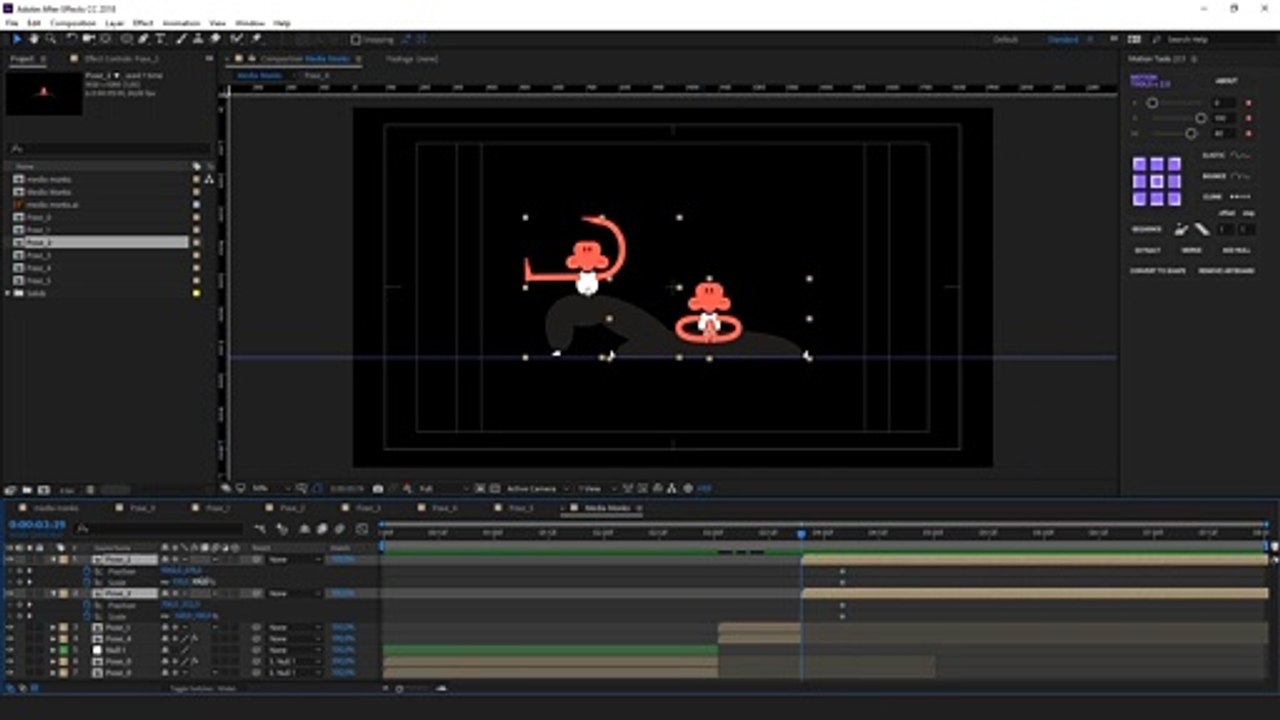Expand the Solids folder in Project panel
This screenshot has width=1280, height=720.
pos(9,293)
